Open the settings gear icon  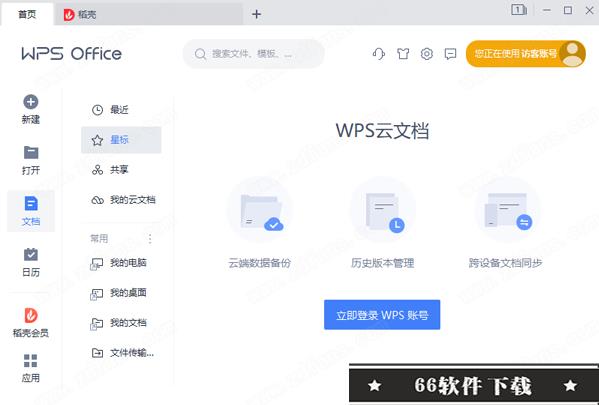pos(427,54)
